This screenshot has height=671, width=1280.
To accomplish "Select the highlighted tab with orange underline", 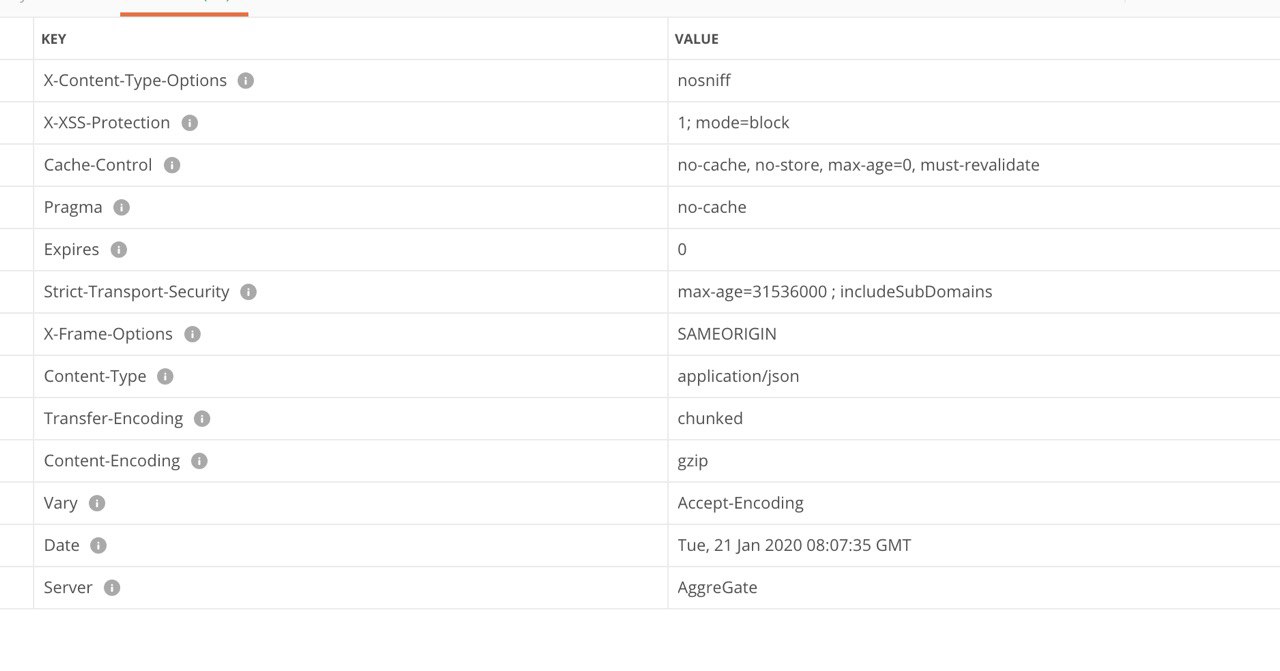I will pos(184,7).
